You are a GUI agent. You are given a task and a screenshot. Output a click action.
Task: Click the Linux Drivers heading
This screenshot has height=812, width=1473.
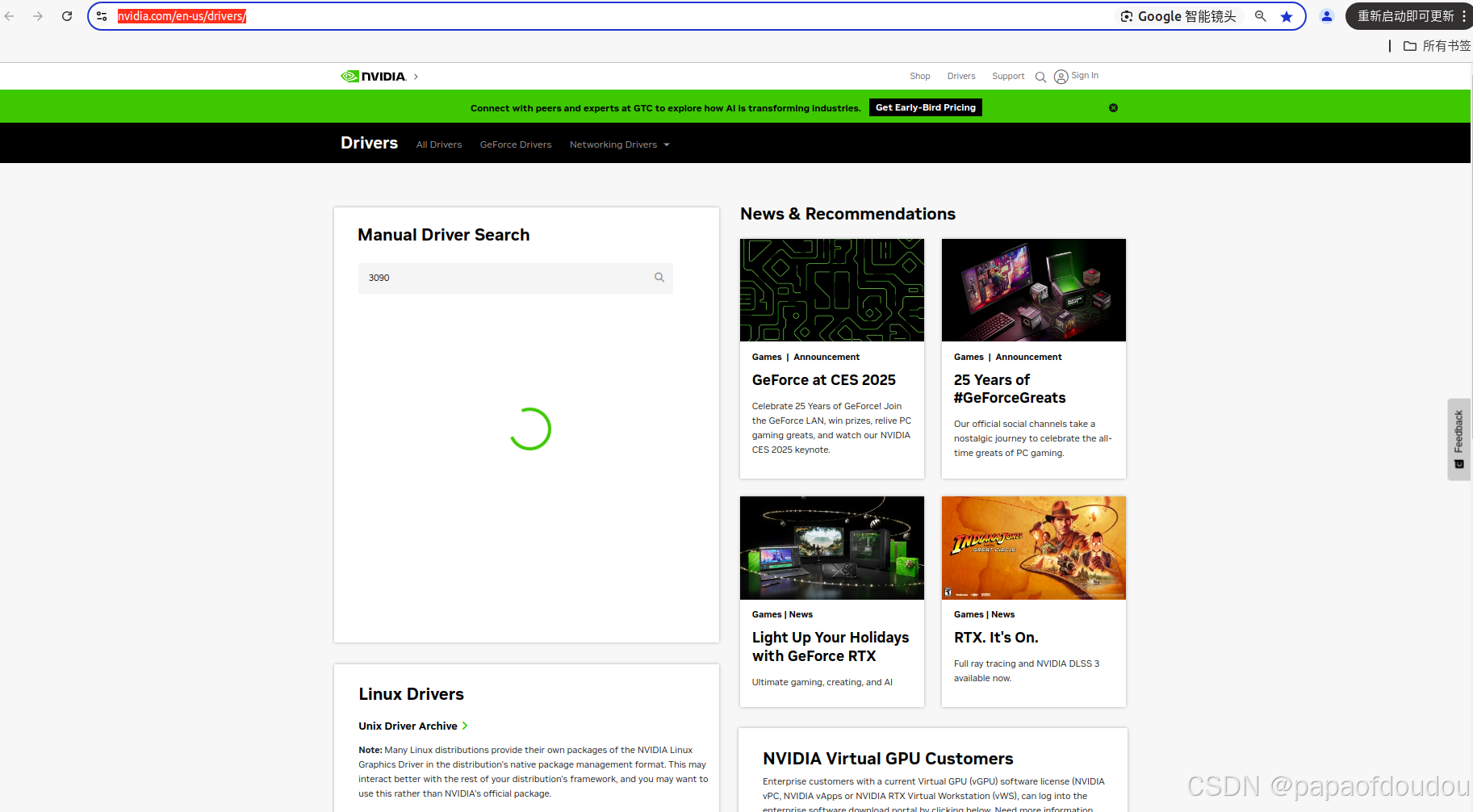click(x=412, y=694)
